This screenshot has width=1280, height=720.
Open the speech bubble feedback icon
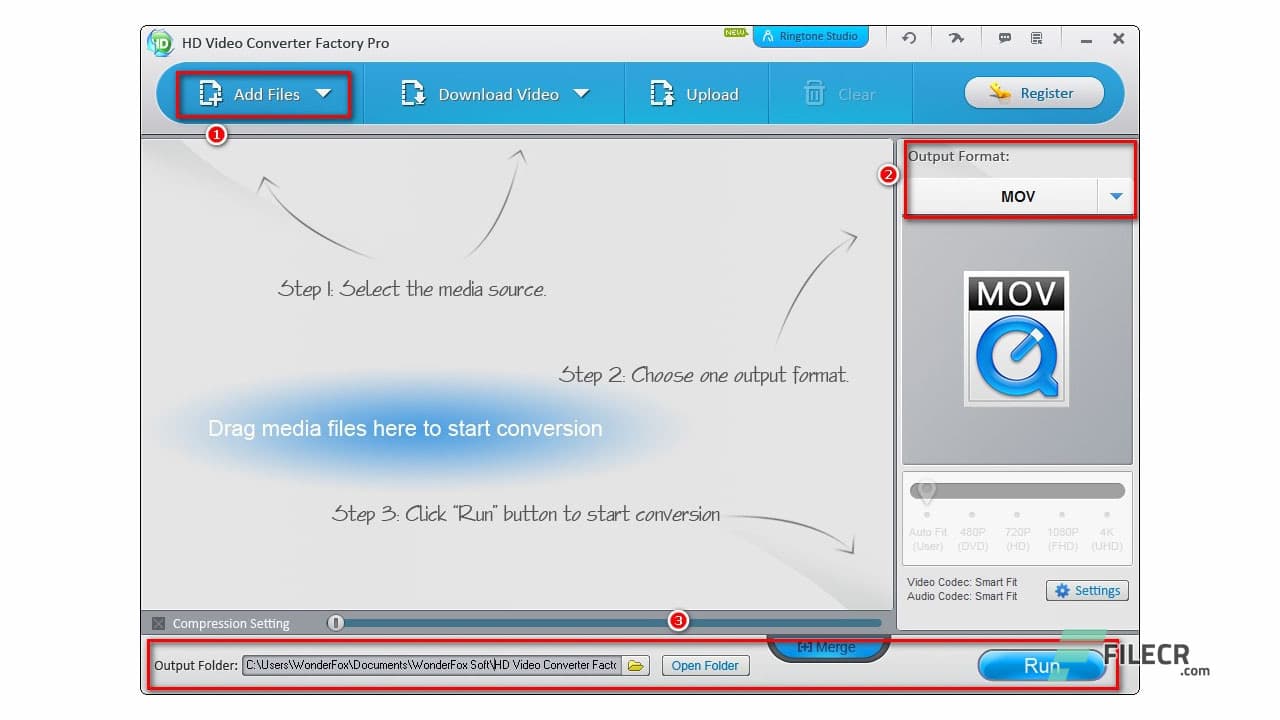[1005, 38]
